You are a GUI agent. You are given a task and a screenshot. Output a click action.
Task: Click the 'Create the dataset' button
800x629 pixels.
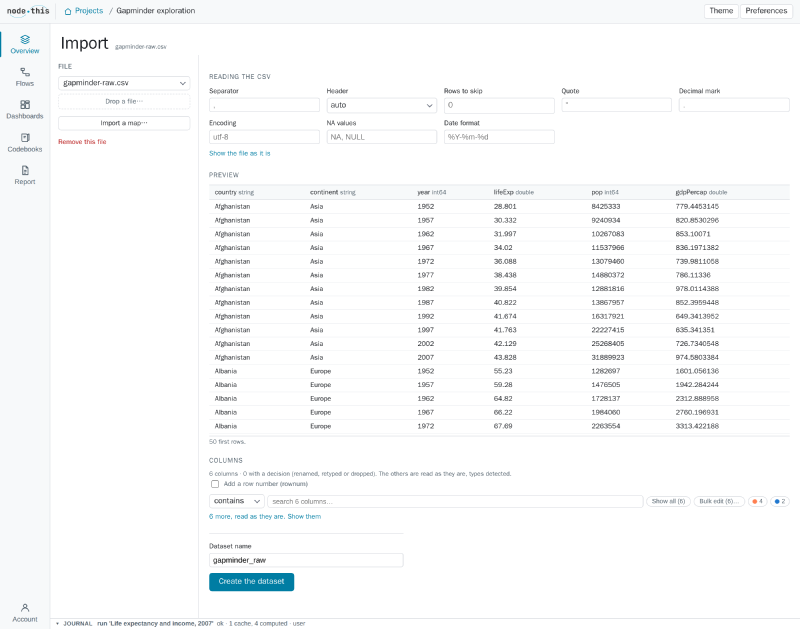[252, 582]
